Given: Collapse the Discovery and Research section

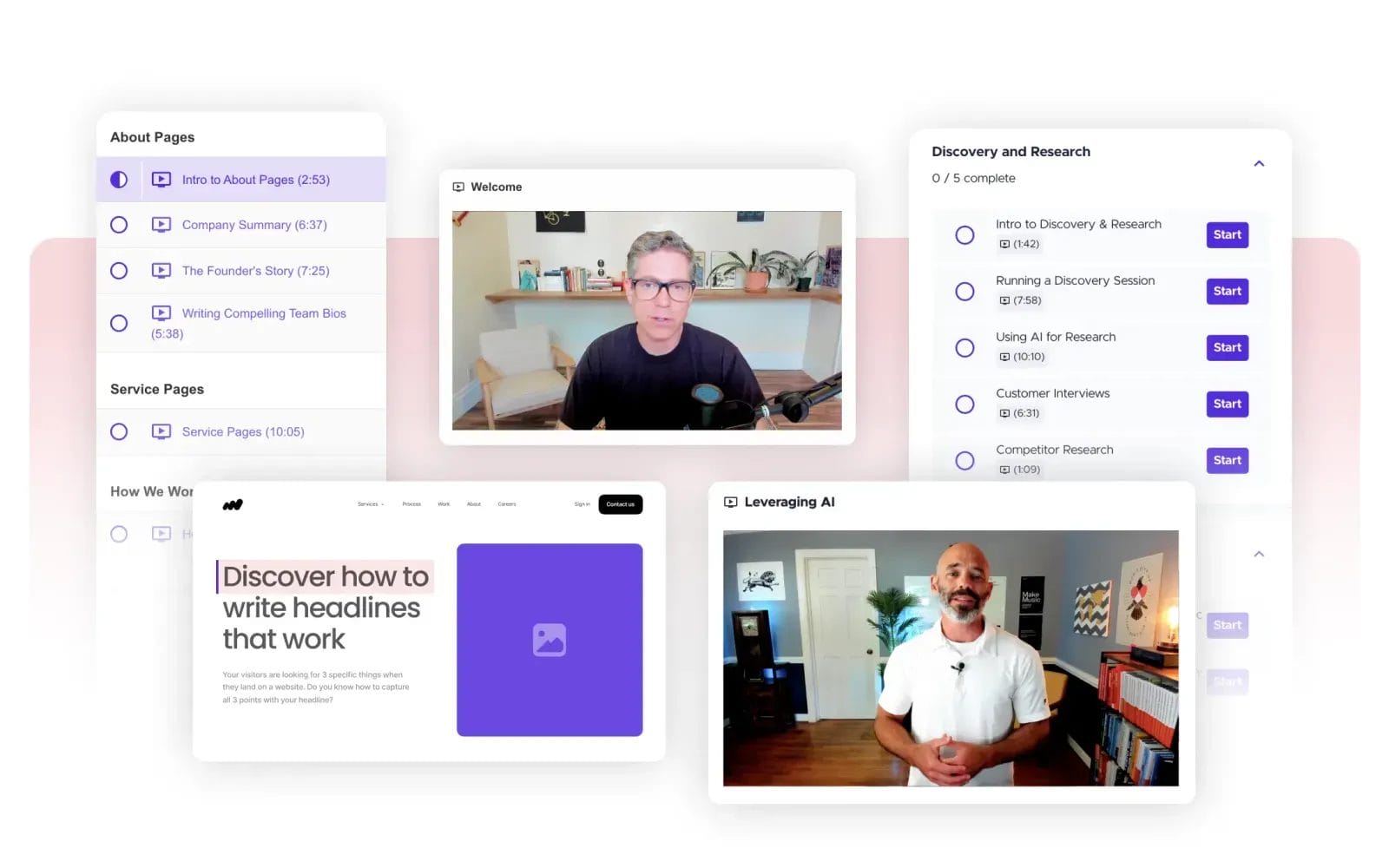Looking at the screenshot, I should click(1259, 164).
